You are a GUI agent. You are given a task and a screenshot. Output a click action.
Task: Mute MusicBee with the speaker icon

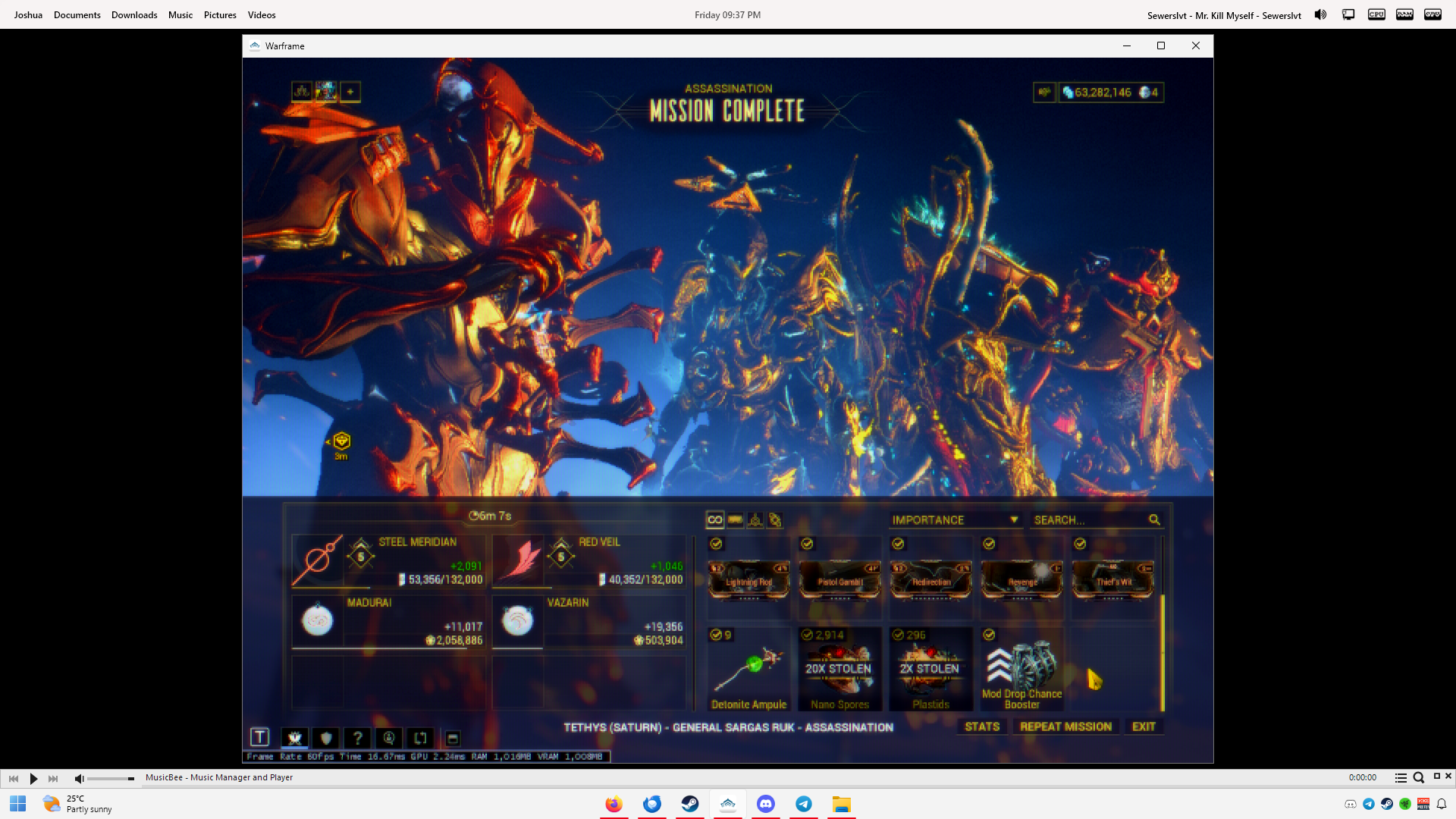click(79, 778)
